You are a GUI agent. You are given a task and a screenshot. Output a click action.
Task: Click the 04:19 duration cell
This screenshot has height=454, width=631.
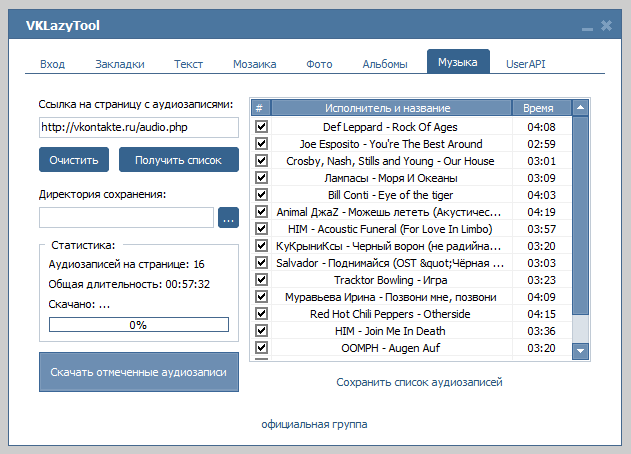coord(541,212)
